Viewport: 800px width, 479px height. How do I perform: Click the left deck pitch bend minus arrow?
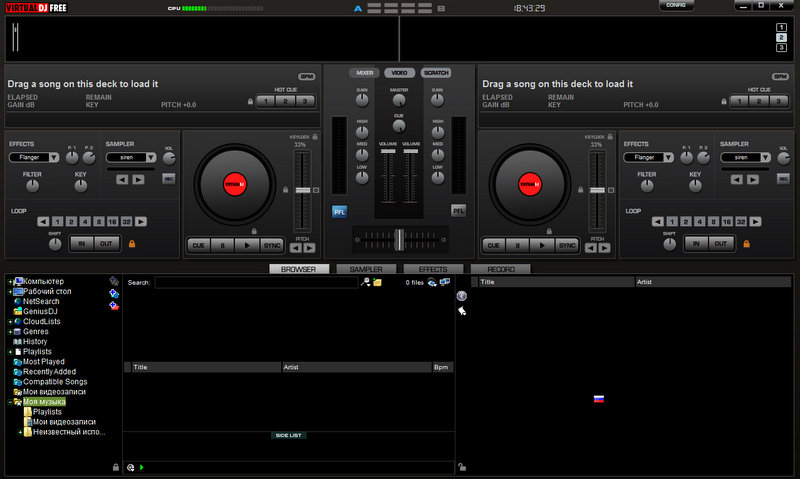(x=295, y=248)
